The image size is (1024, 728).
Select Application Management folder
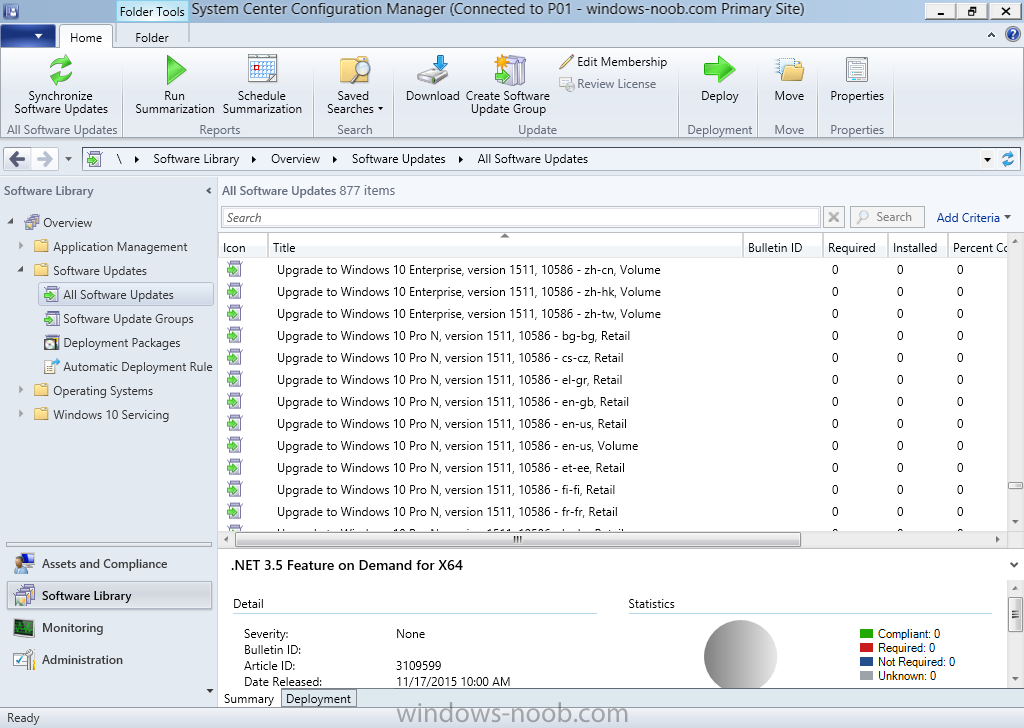pos(110,247)
